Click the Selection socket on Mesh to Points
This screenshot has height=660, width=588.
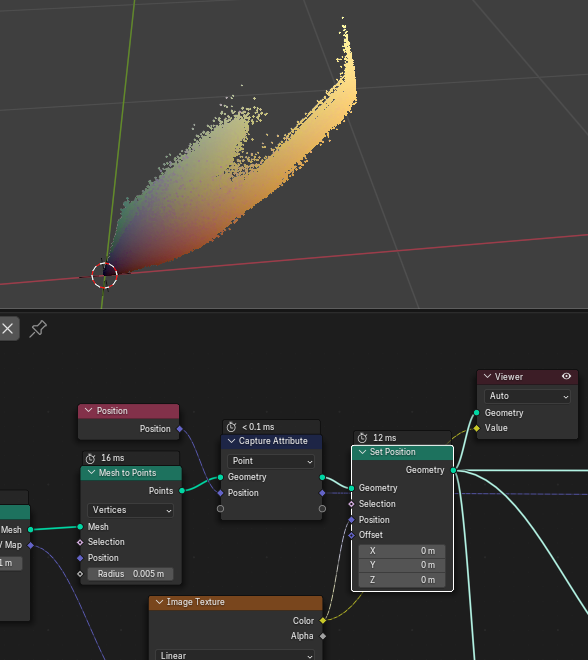80,542
